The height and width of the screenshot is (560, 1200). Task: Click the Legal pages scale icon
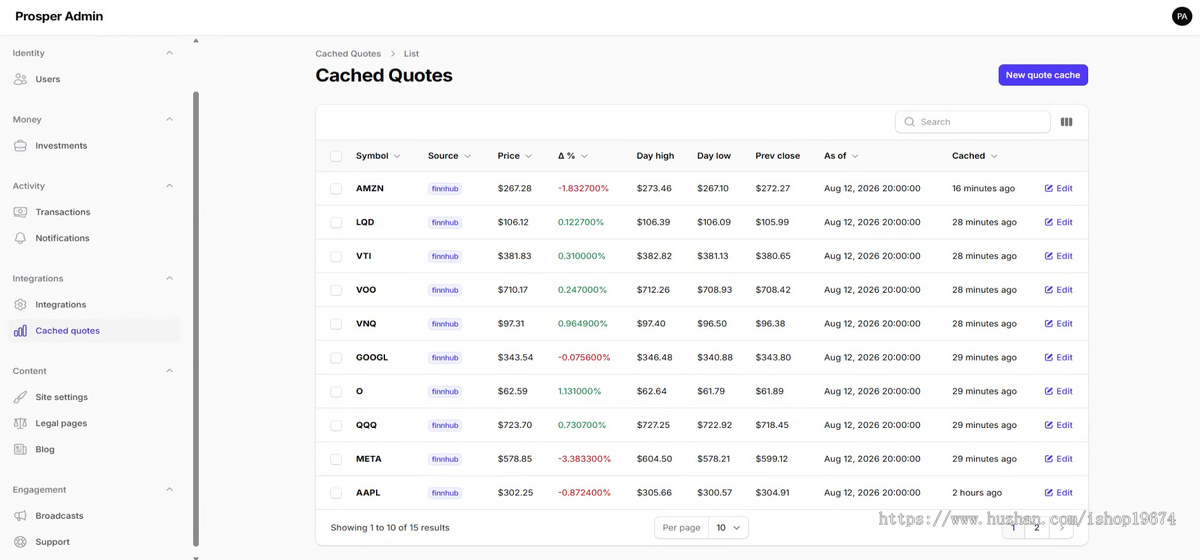pyautogui.click(x=20, y=423)
